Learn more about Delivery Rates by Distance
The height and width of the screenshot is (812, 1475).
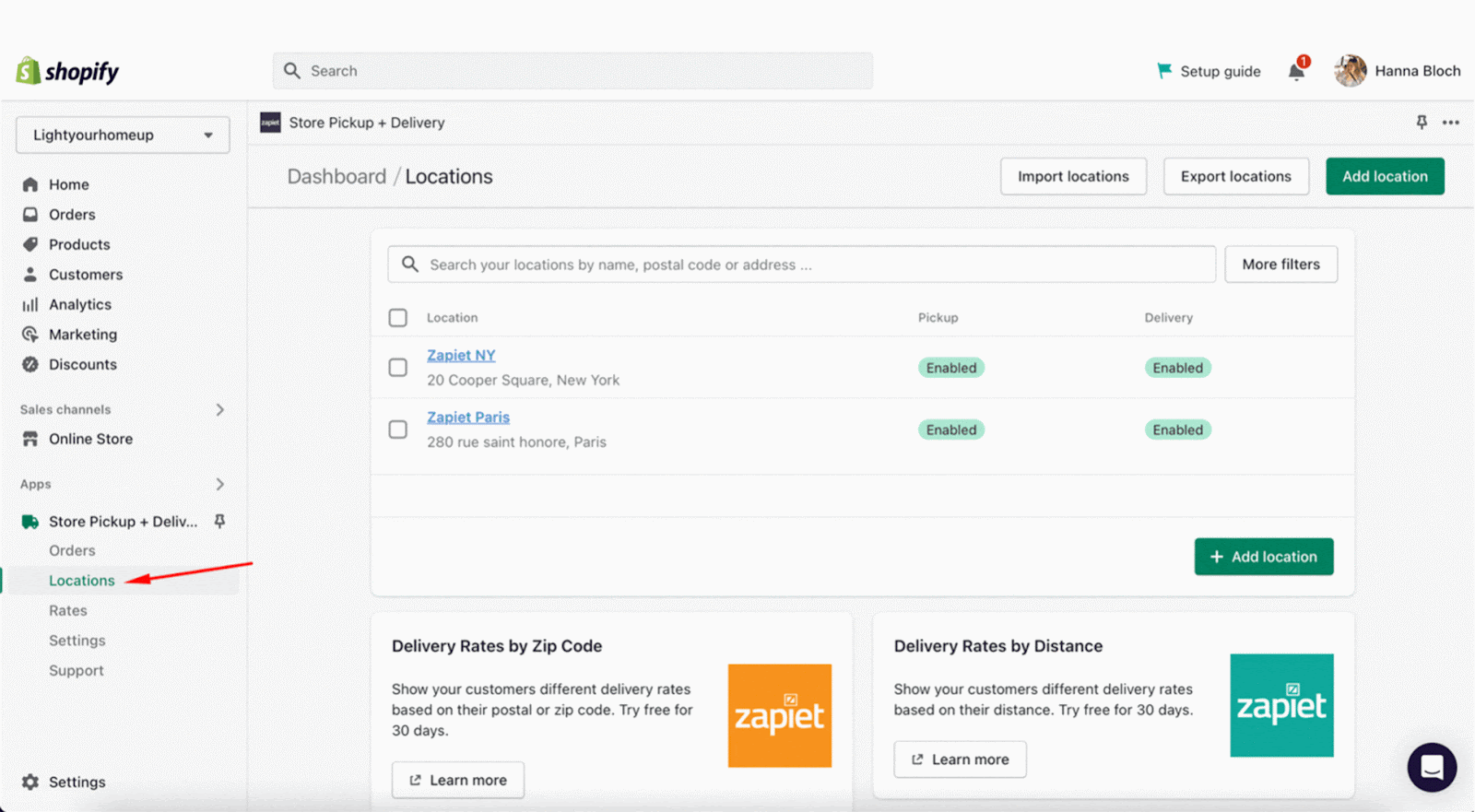pos(960,759)
